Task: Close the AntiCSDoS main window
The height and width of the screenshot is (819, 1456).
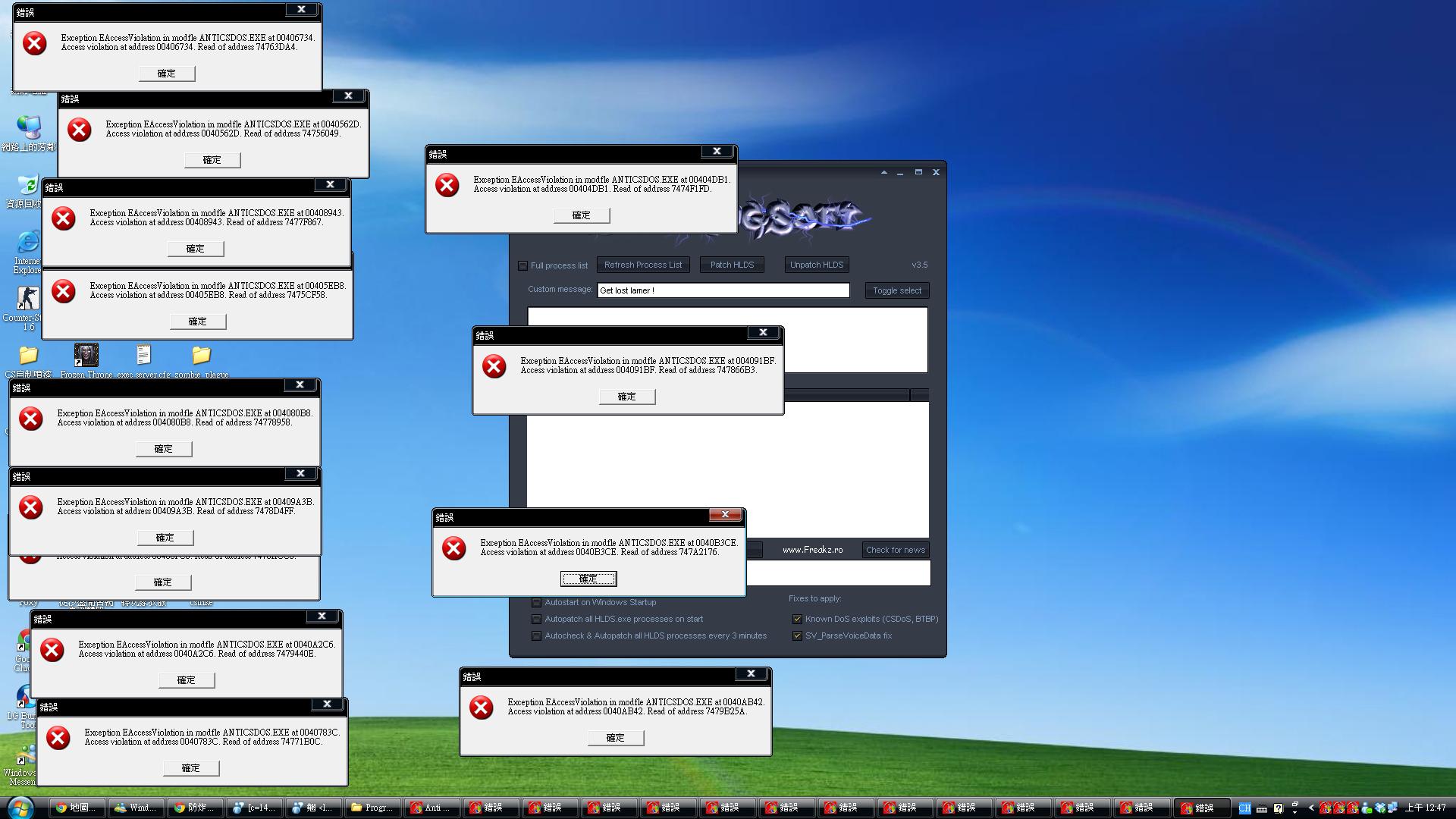Action: (936, 173)
